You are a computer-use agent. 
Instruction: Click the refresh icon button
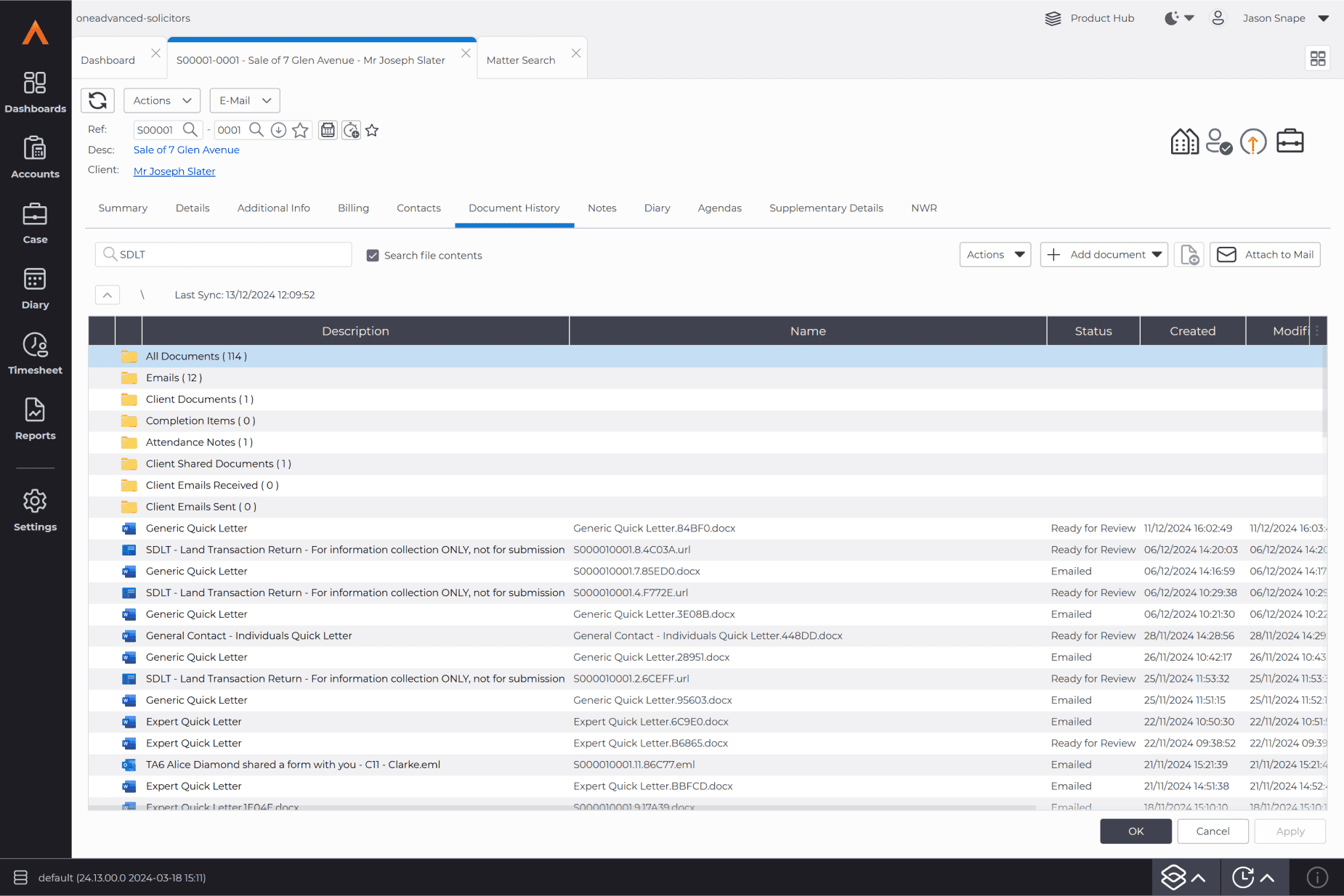click(97, 100)
